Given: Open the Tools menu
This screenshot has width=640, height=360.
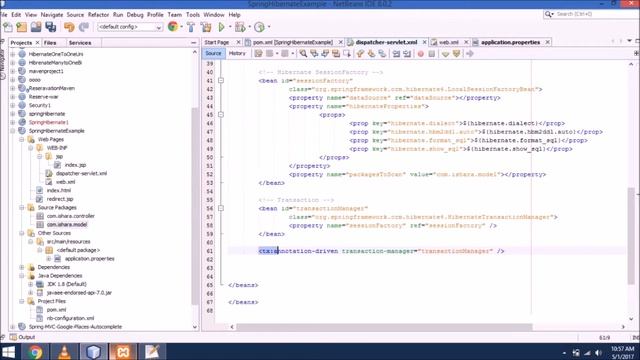Looking at the screenshot, I should [193, 15].
